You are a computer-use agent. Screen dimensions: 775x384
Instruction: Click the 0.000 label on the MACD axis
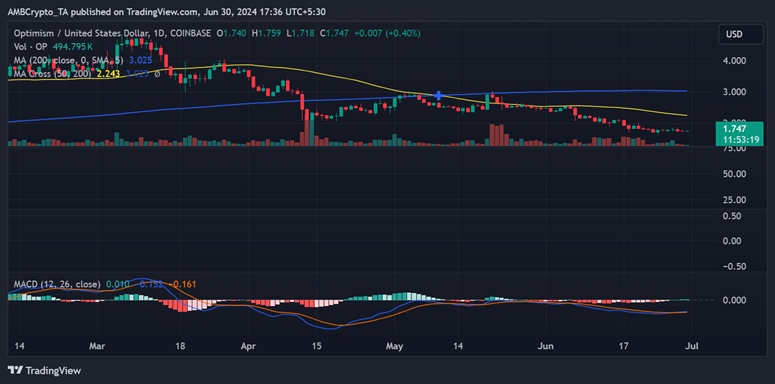click(x=733, y=300)
